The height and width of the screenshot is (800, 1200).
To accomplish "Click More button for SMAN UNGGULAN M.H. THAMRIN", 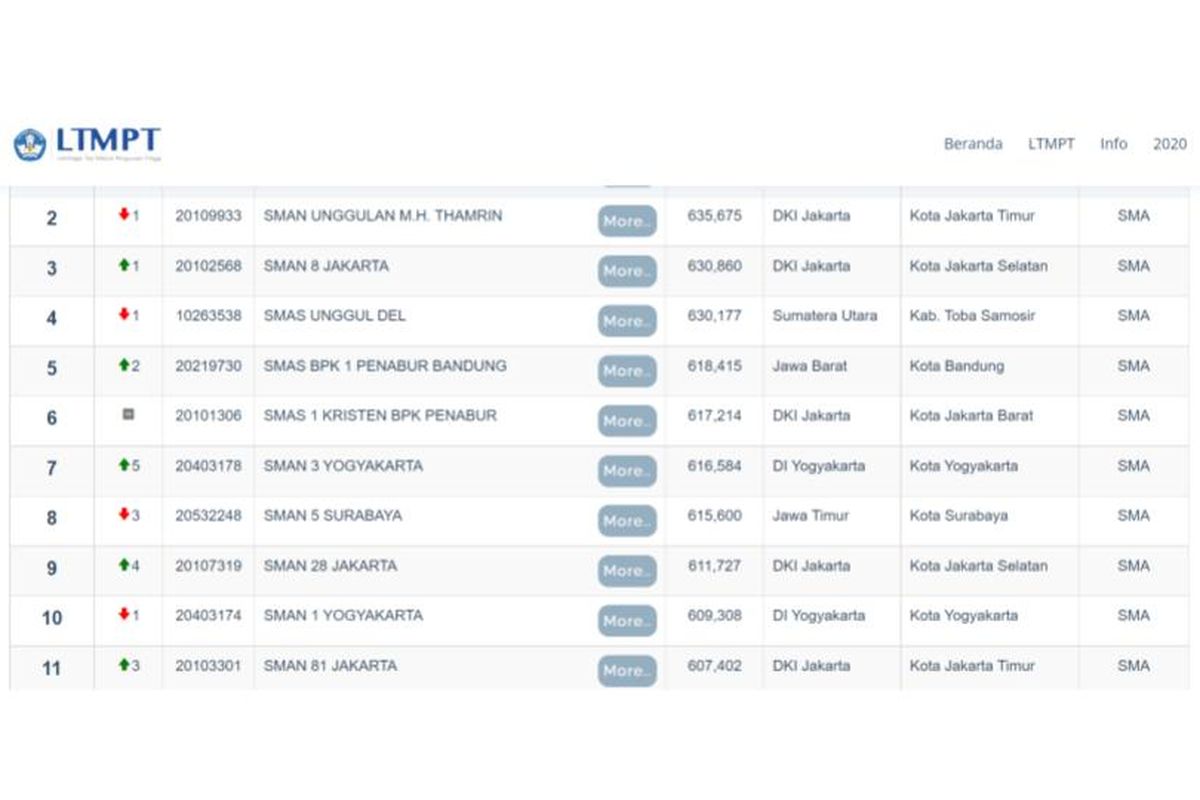I will click(627, 221).
